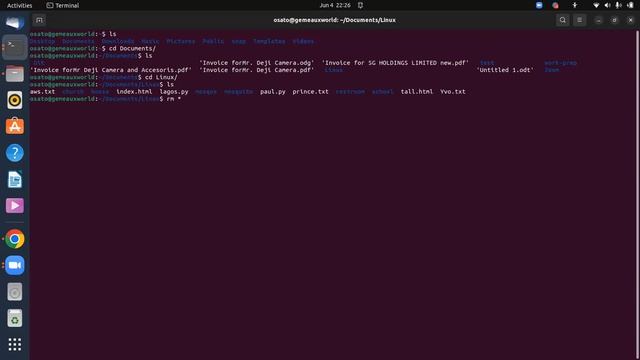Click 'Yvo.txt' in the listing
The width and height of the screenshot is (640, 360).
point(453,91)
